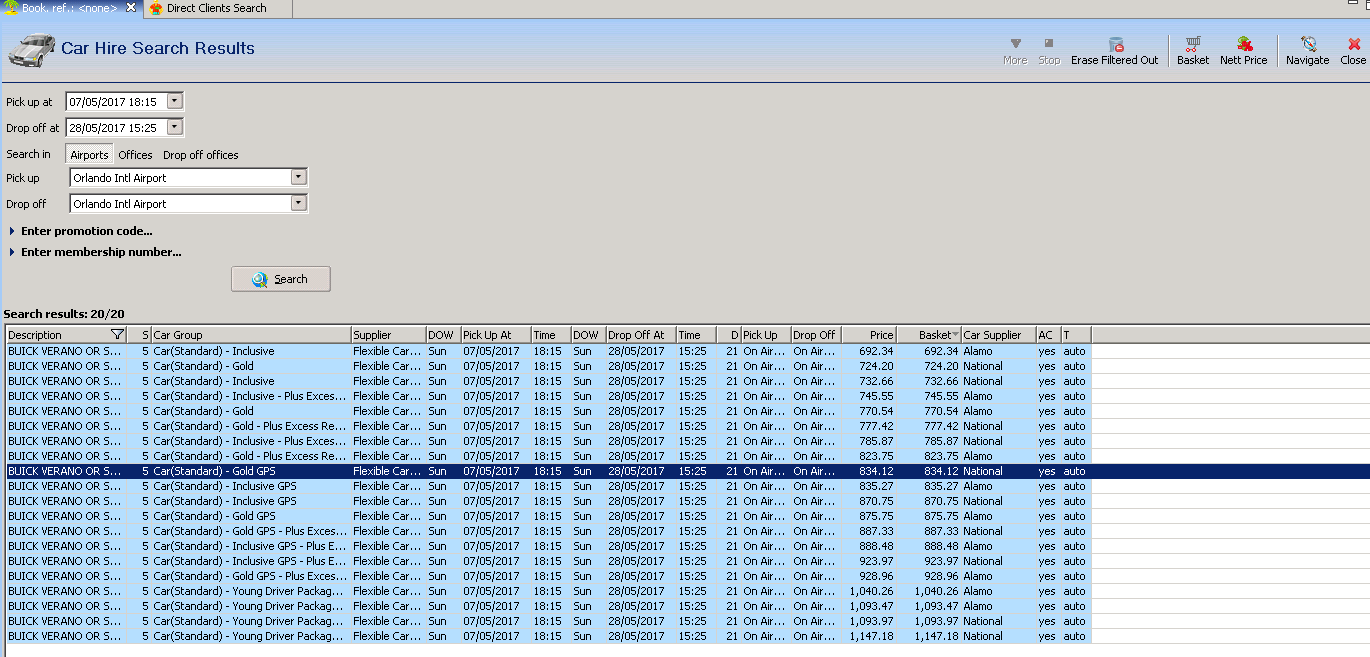Expand Enter promotion code section
Image resolution: width=1370 pixels, height=657 pixels.
click(x=80, y=231)
